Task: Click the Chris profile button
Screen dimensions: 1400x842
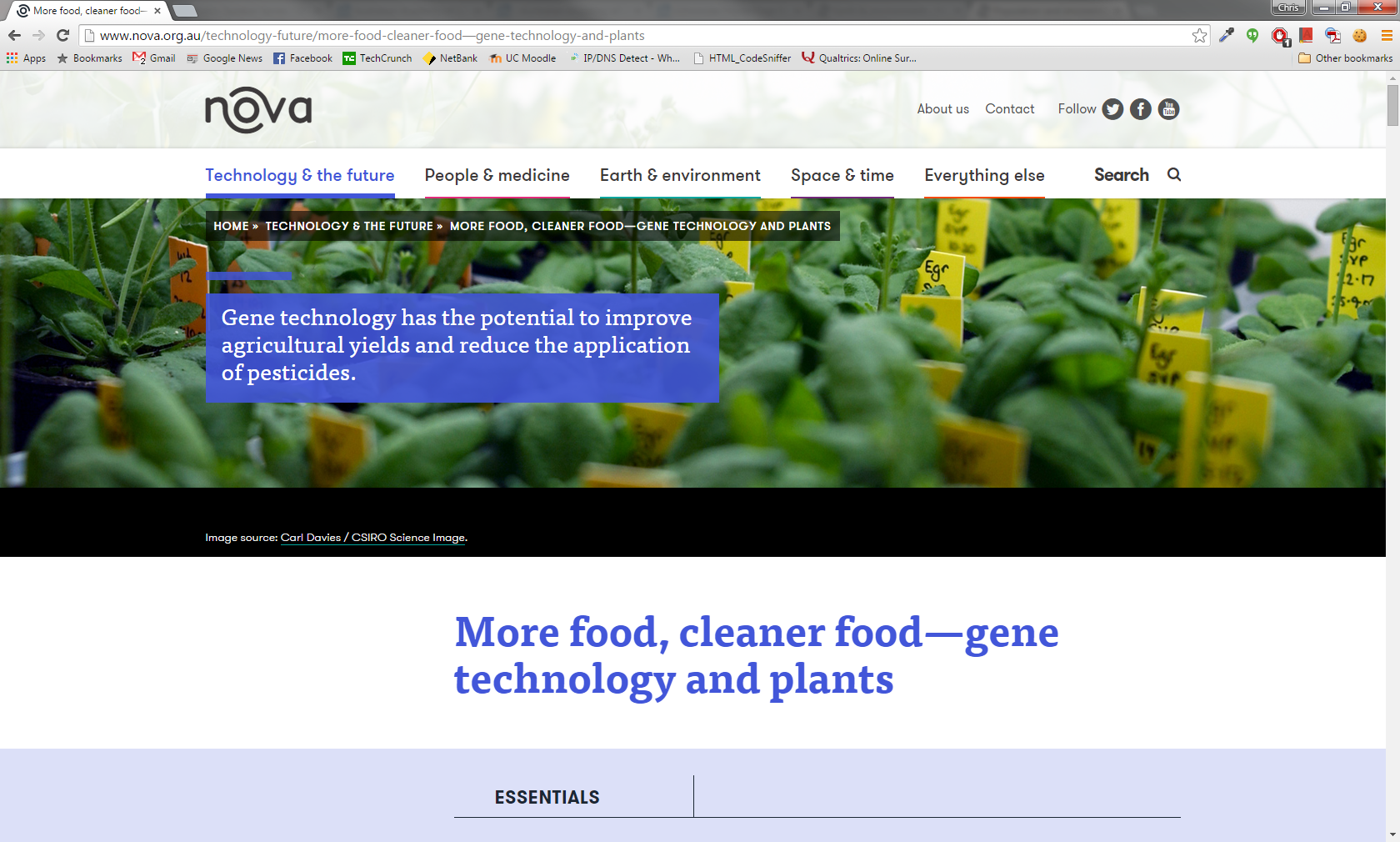Action: click(x=1288, y=8)
